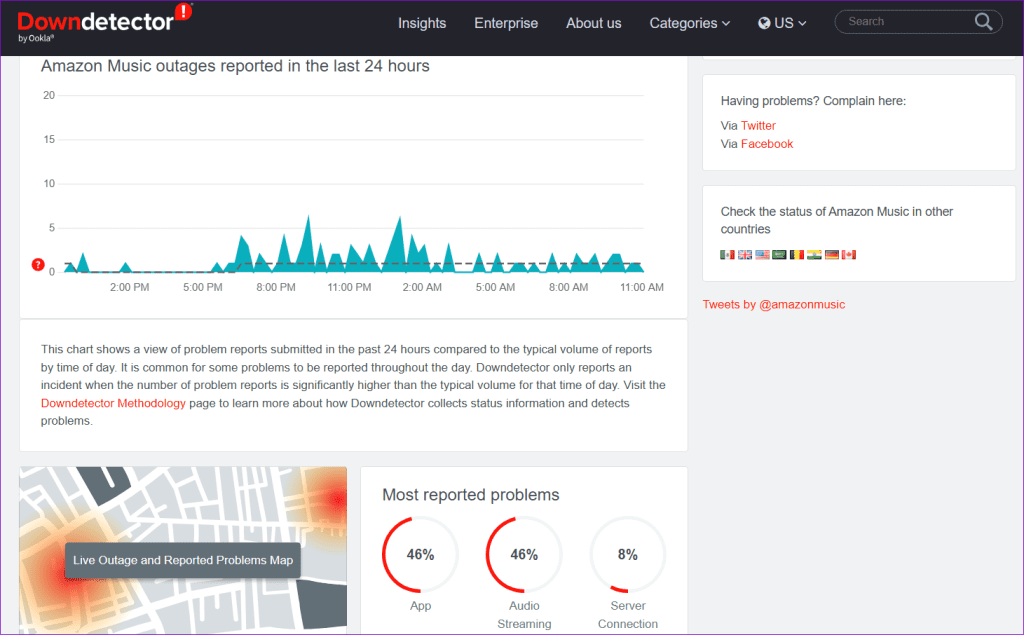Click the 11:00 AM axis label
This screenshot has height=635, width=1024.
click(642, 287)
